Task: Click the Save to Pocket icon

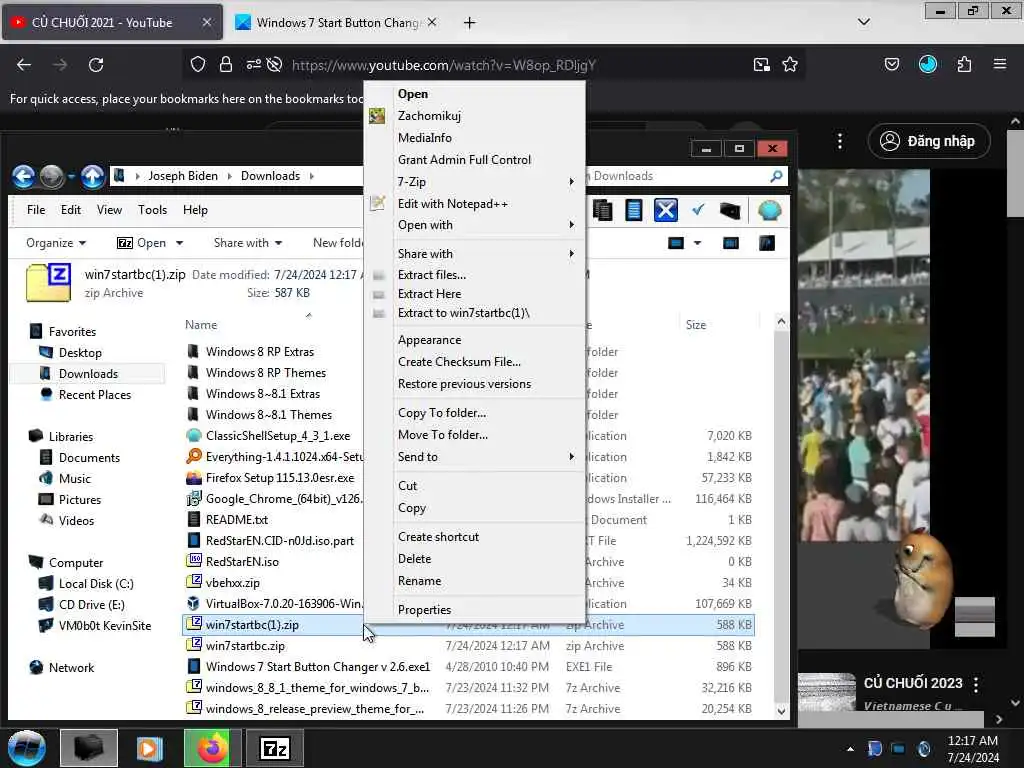Action: [x=891, y=64]
